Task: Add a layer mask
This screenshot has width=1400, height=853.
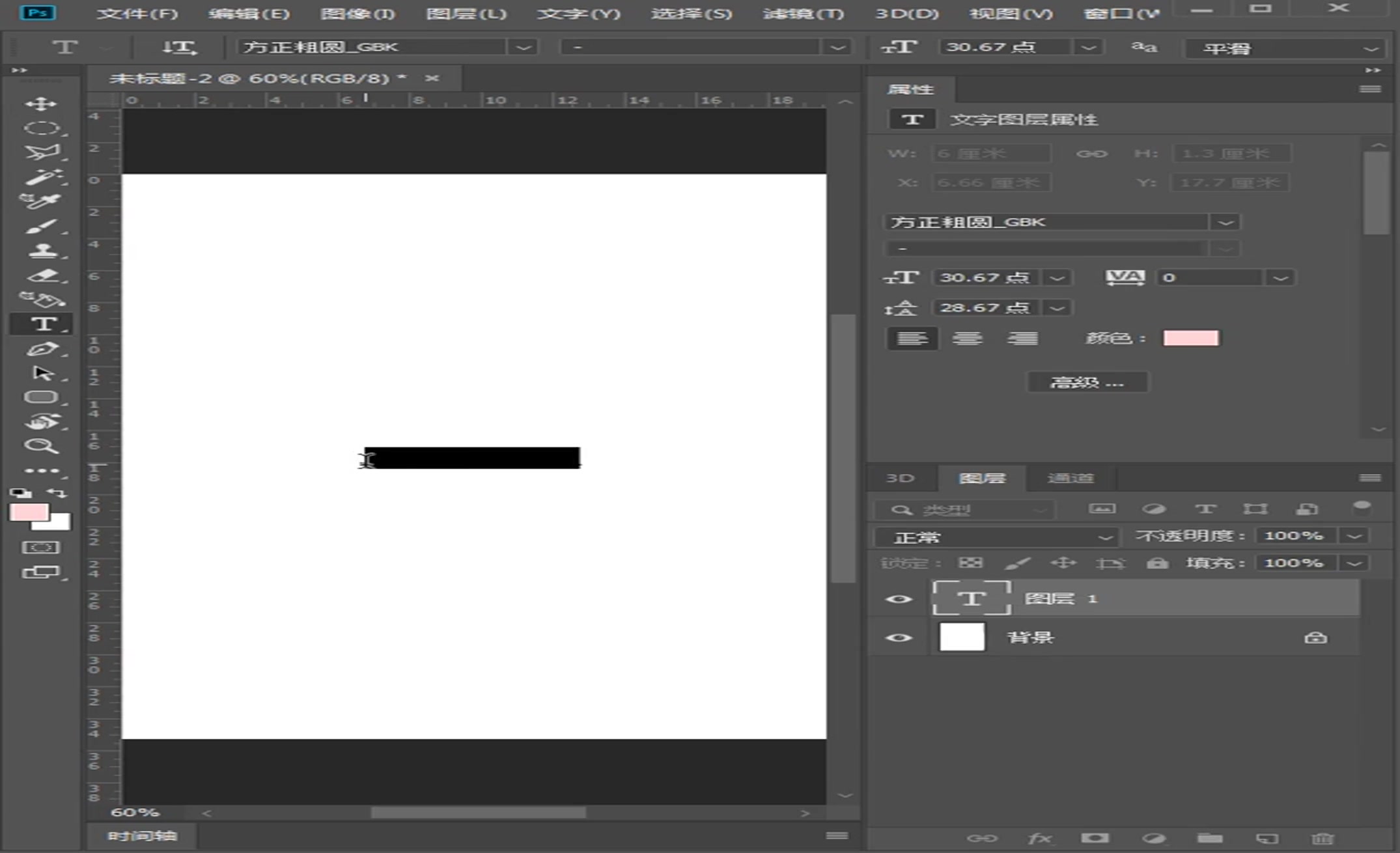Action: (1095, 838)
